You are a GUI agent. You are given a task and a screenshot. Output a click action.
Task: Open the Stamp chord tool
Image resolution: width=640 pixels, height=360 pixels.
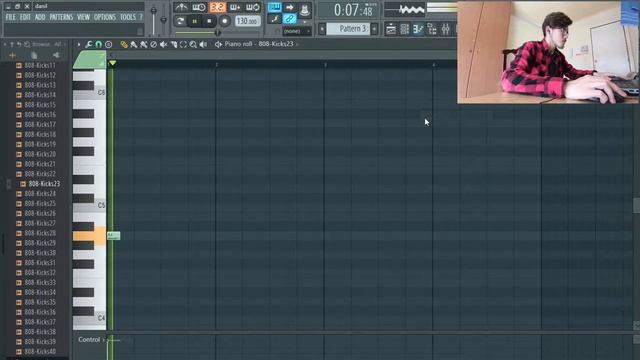click(108, 44)
